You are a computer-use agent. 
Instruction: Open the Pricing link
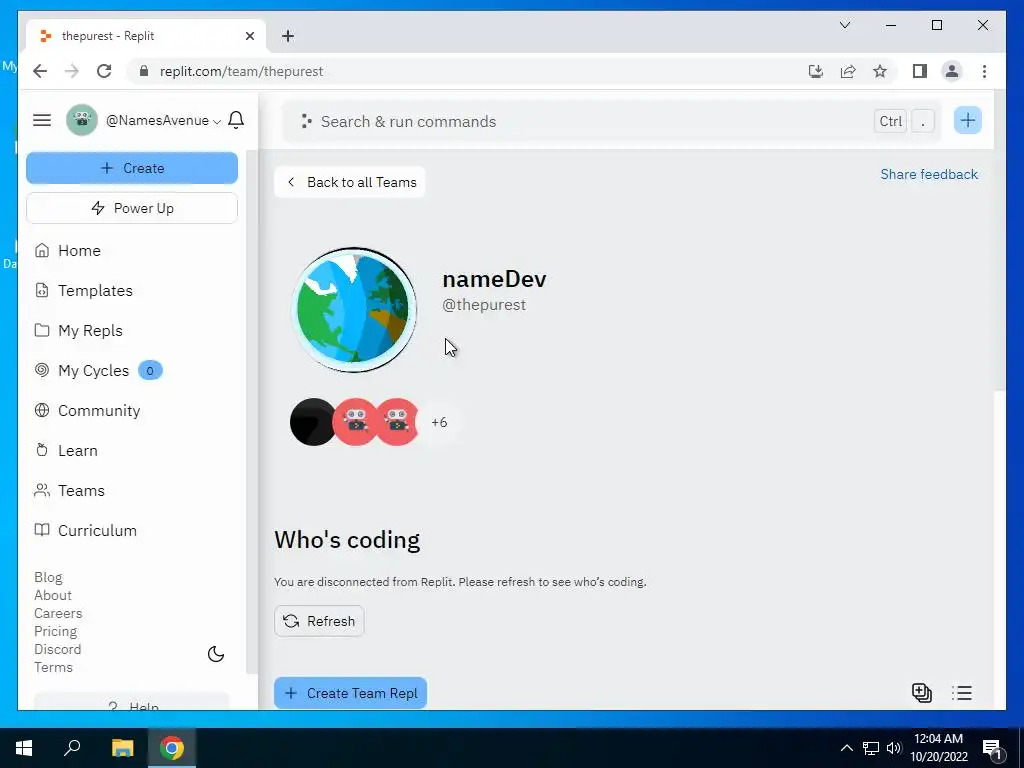pos(56,632)
